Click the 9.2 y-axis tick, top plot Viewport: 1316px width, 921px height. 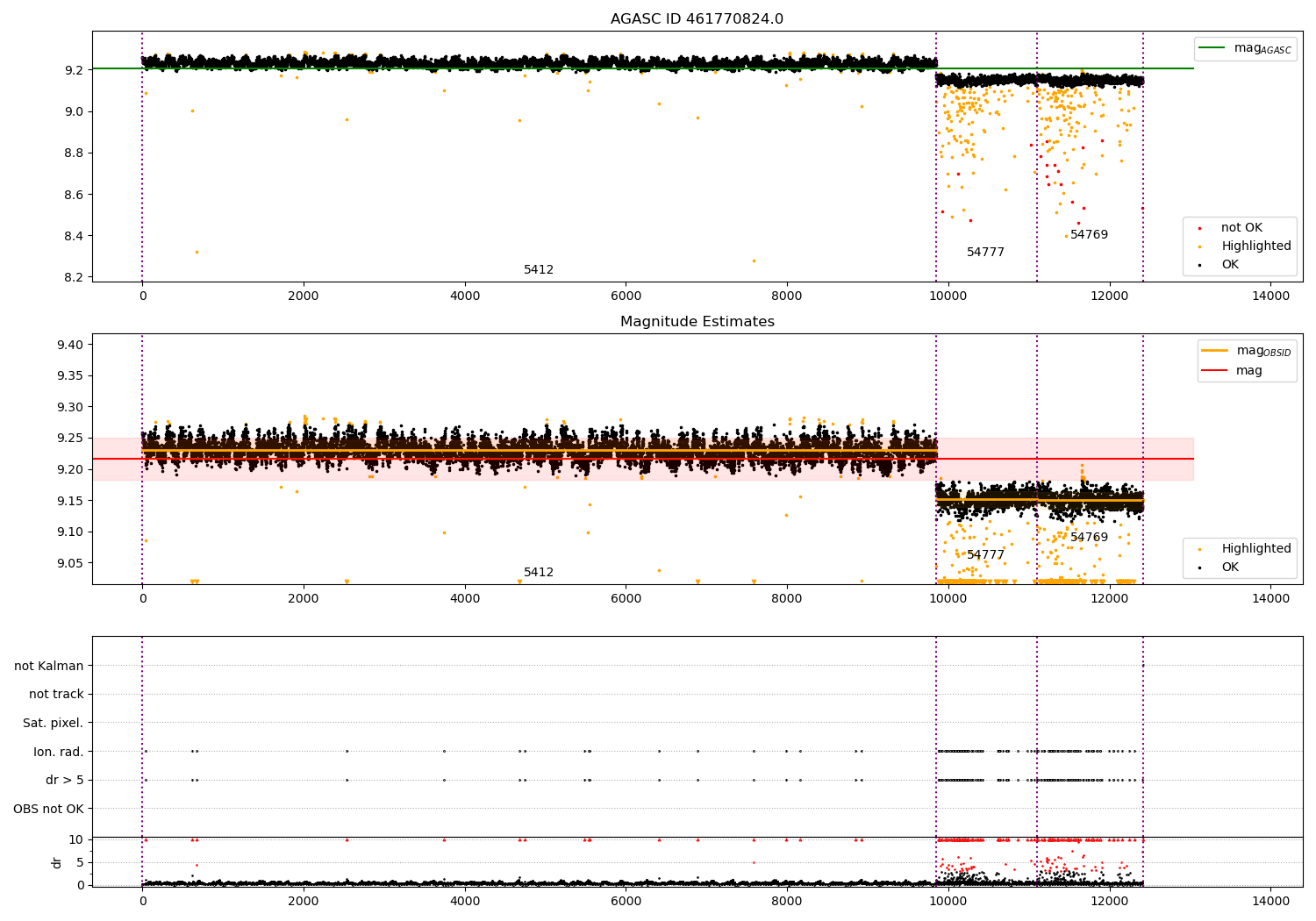[x=74, y=70]
